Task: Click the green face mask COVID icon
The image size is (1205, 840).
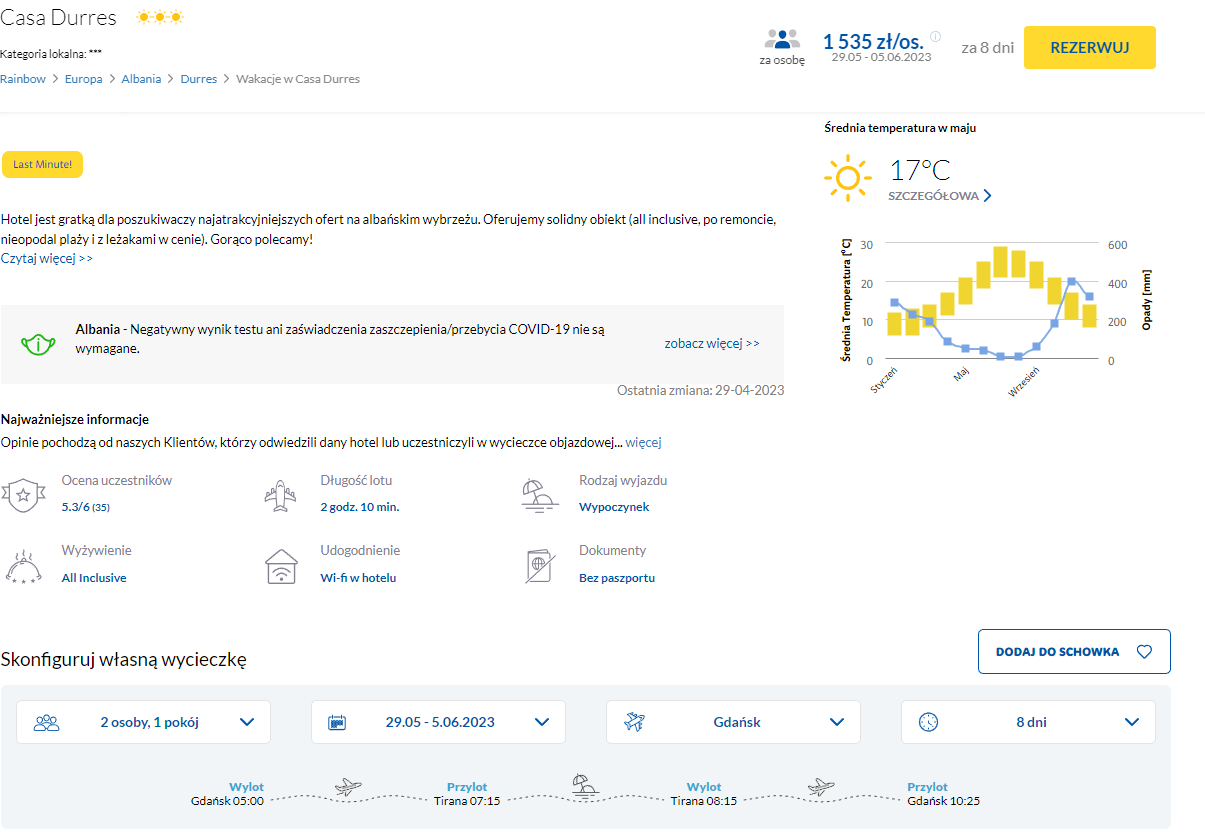Action: 38,344
